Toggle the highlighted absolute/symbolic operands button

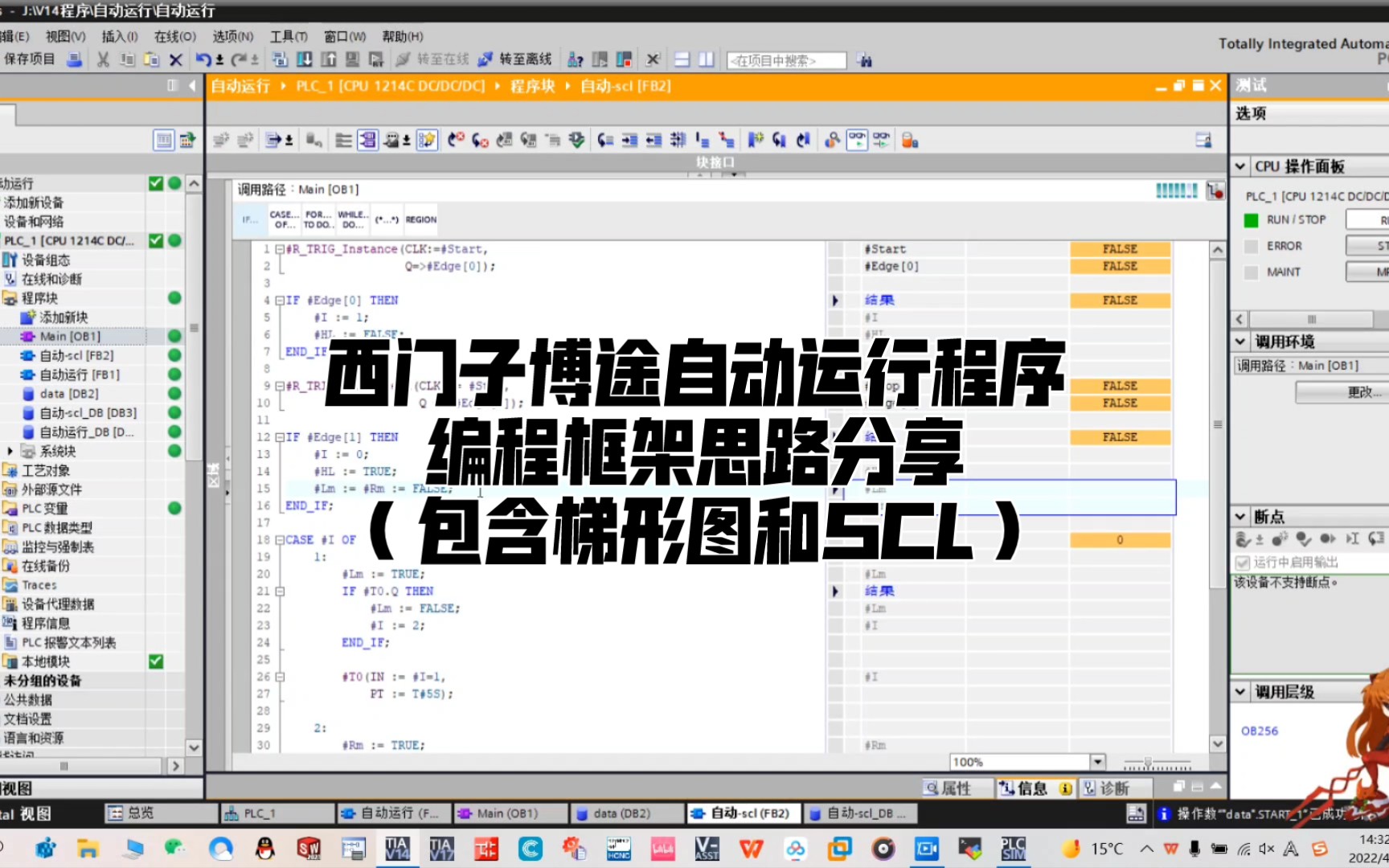coord(367,141)
